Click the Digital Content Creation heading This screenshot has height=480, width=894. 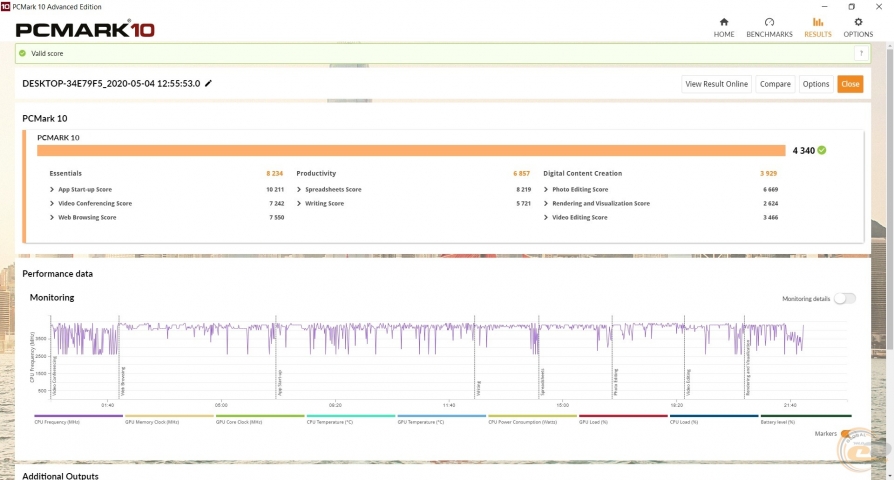(582, 173)
